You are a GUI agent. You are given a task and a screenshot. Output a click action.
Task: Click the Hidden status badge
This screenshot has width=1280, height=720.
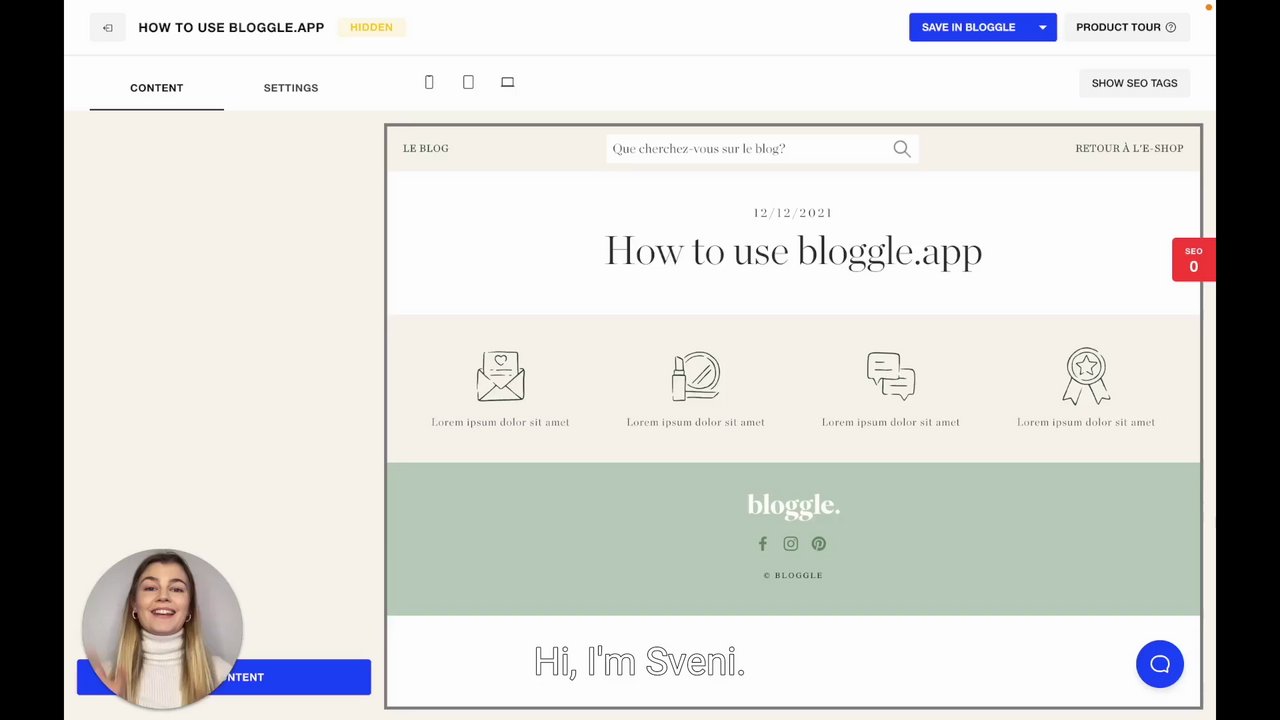371,28
